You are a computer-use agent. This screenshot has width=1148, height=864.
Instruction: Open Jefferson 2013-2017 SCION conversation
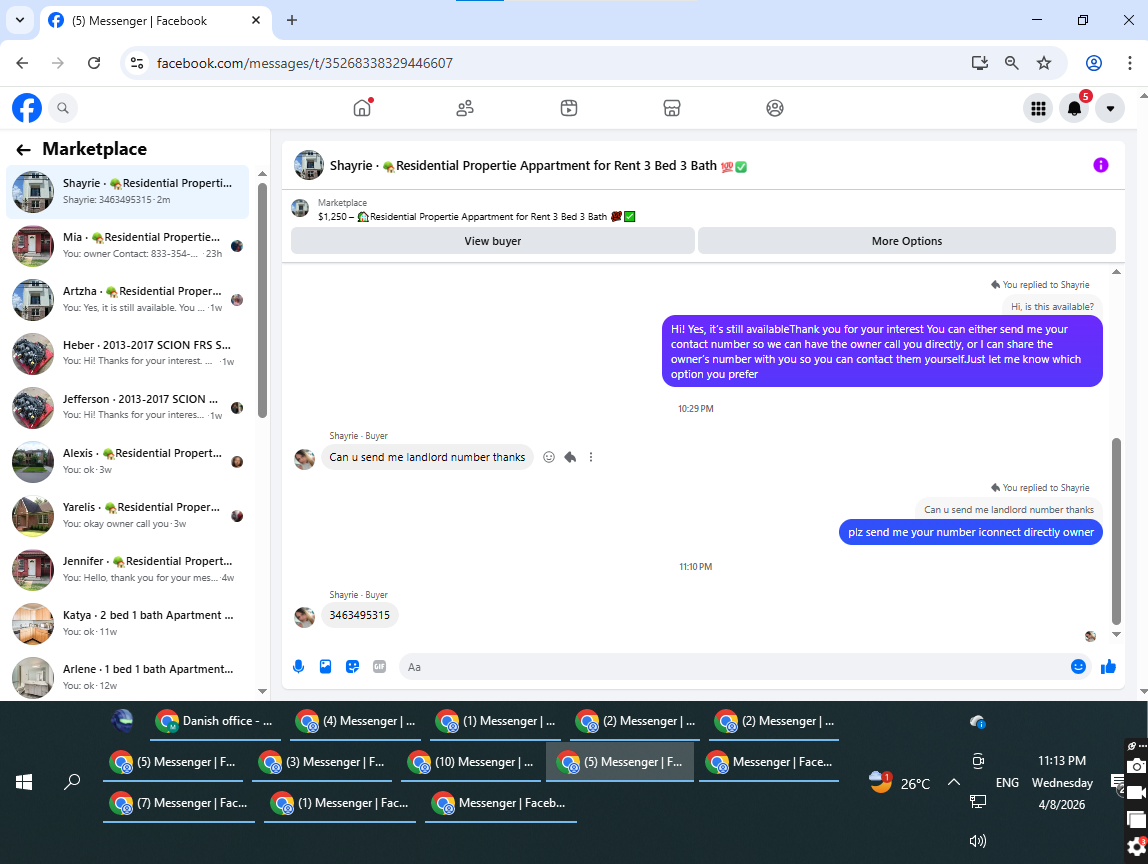click(x=127, y=408)
